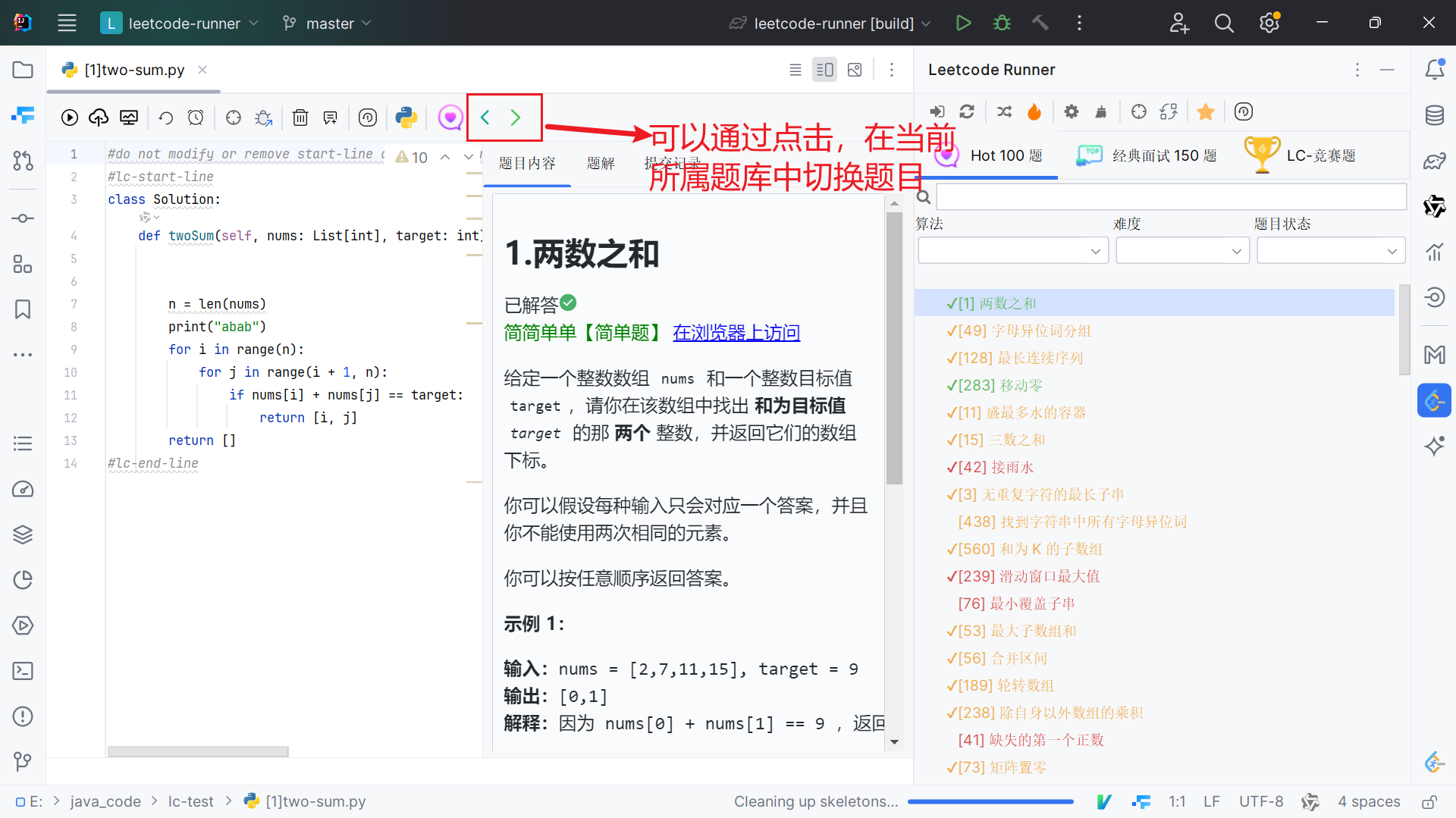Screen dimensions: 1456x818
Task: Click the debug bug icon in editor toolbar
Action: 263,118
